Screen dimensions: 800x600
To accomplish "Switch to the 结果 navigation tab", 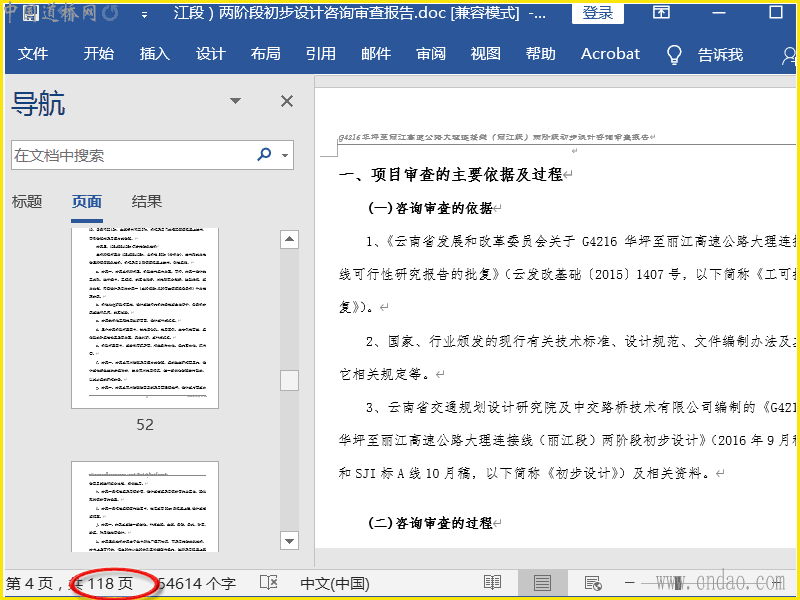I will coord(146,202).
